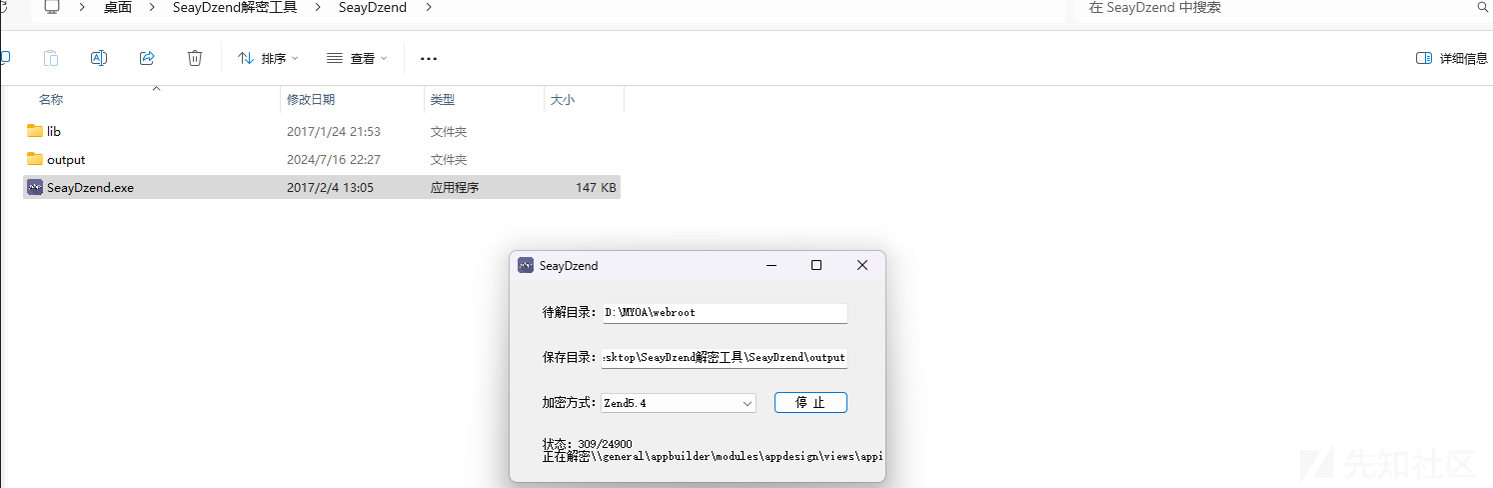Click the date 2024/7/16 22:27
Viewport: 1493px width, 488px height.
pyautogui.click(x=334, y=159)
